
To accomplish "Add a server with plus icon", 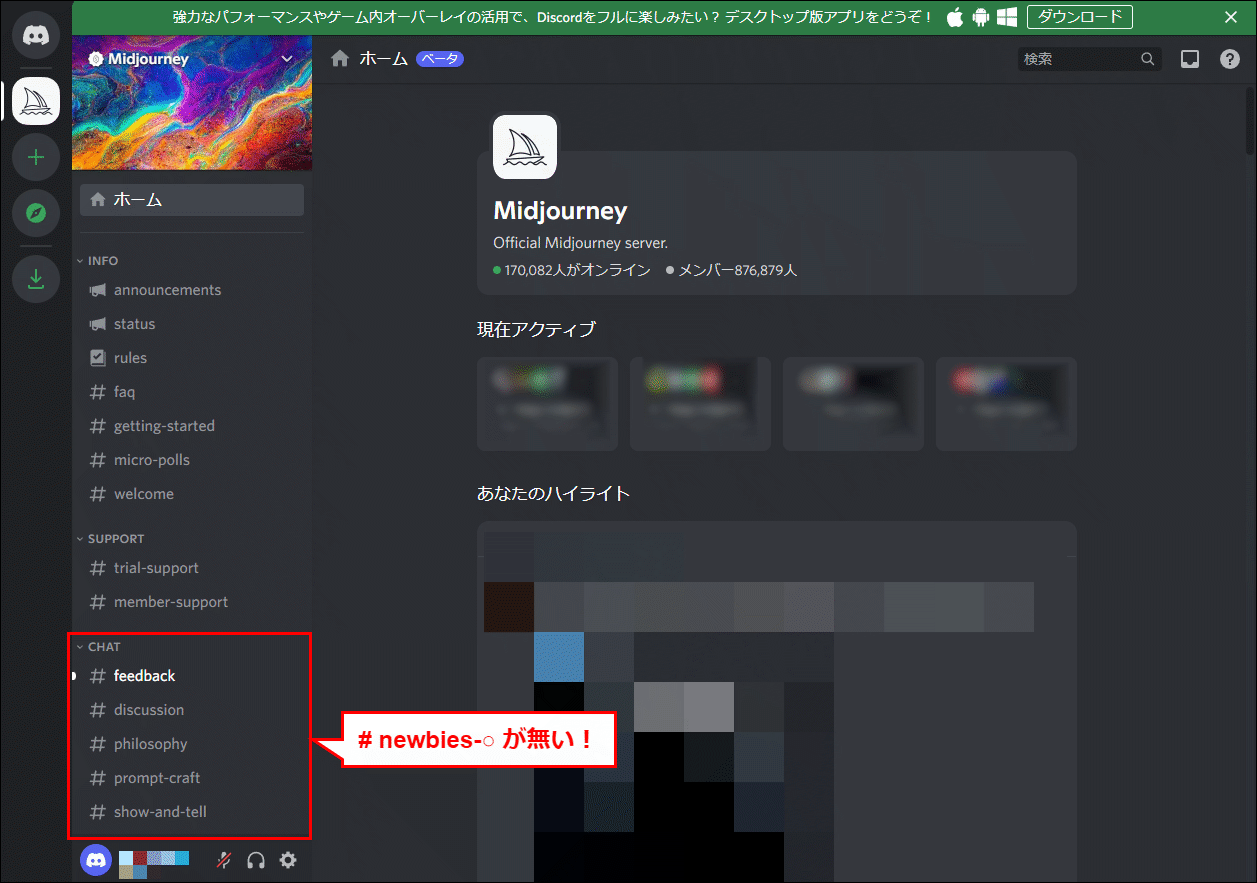I will [36, 157].
